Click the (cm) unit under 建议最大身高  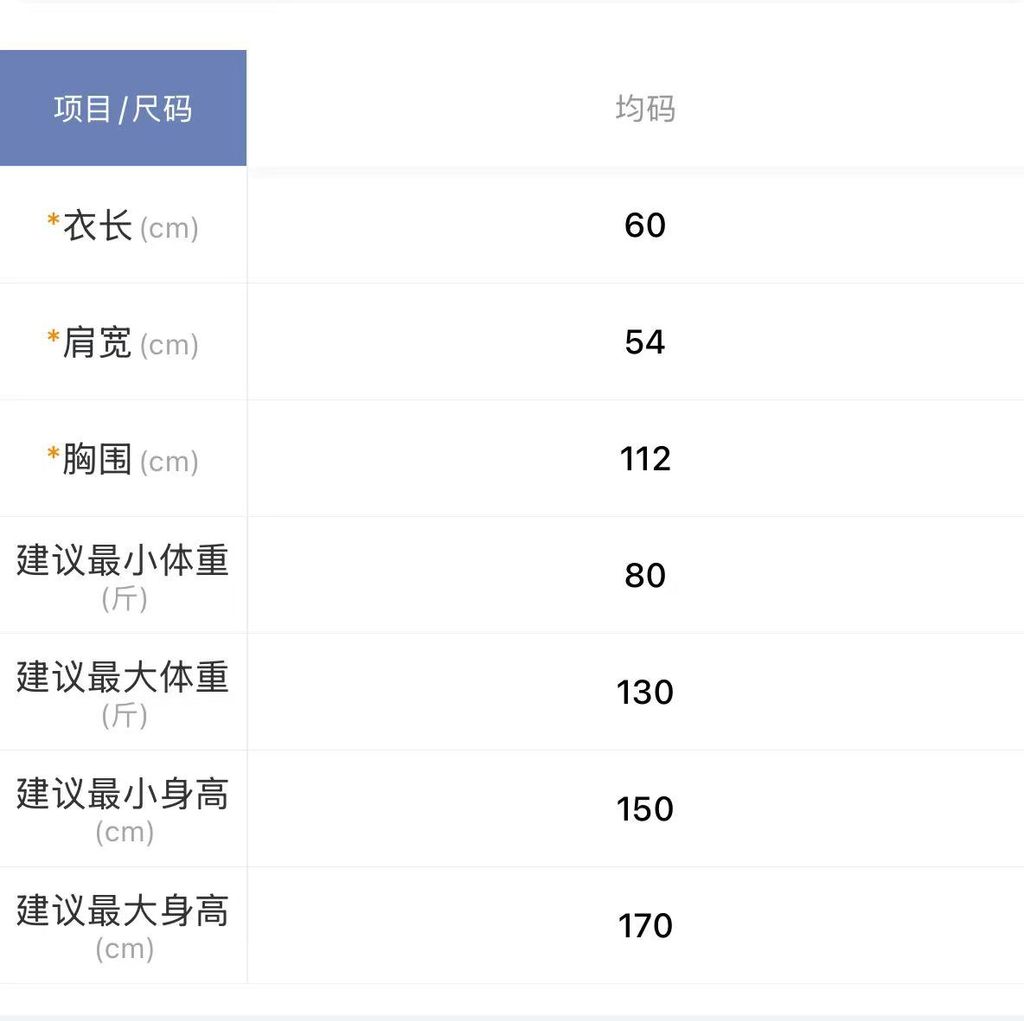[124, 949]
